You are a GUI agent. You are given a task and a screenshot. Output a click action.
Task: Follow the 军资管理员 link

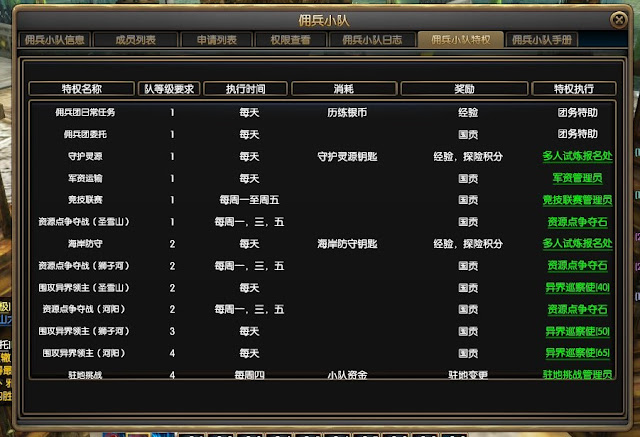pyautogui.click(x=578, y=178)
